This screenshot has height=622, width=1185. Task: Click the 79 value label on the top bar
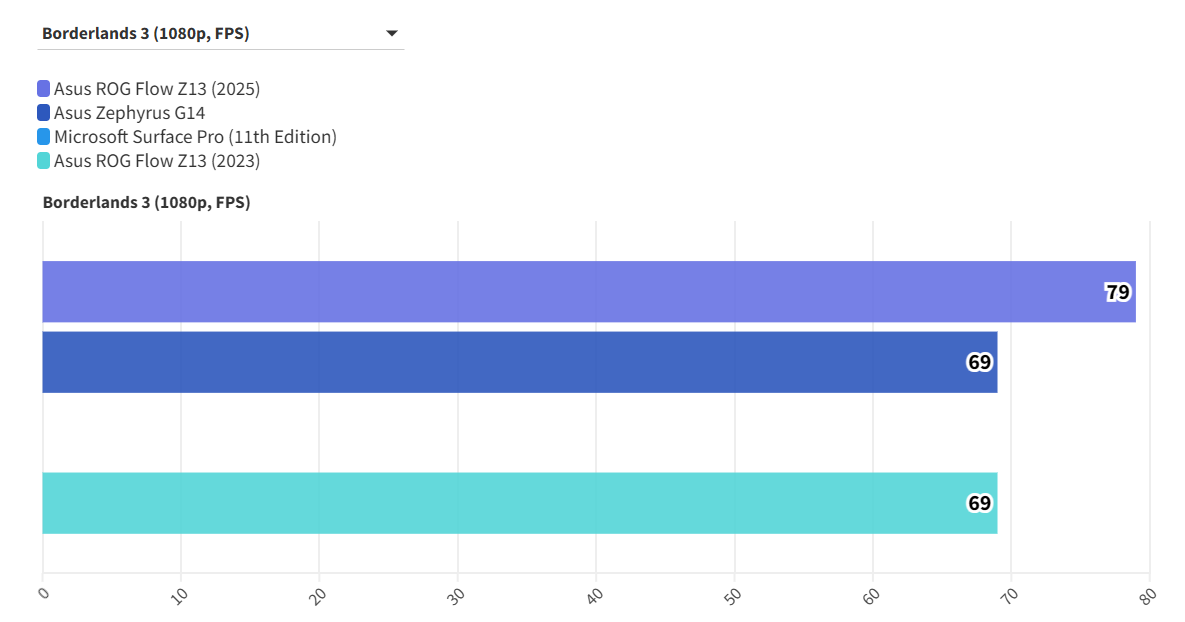tap(1117, 292)
